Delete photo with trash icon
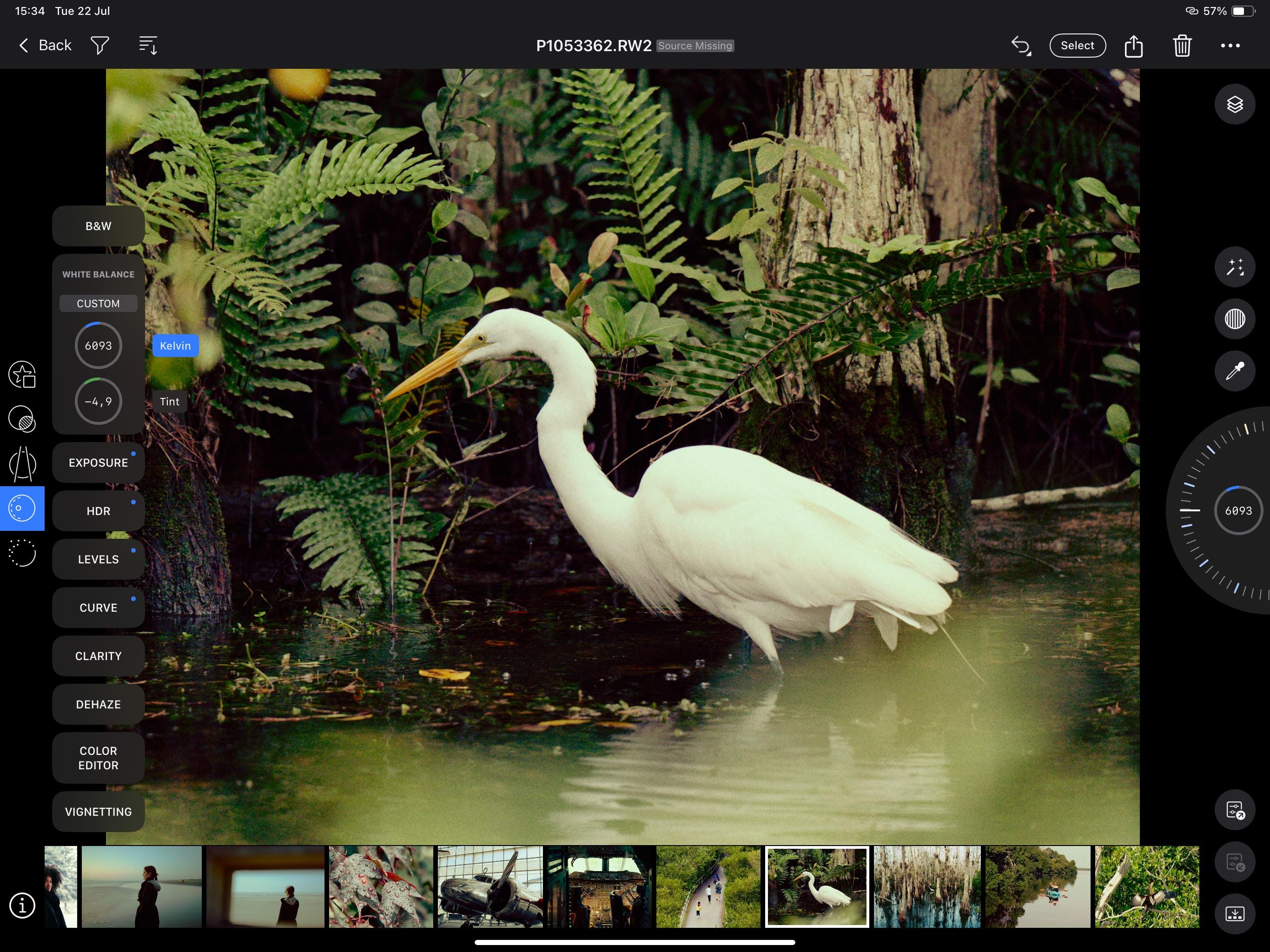Image resolution: width=1270 pixels, height=952 pixels. tap(1182, 46)
